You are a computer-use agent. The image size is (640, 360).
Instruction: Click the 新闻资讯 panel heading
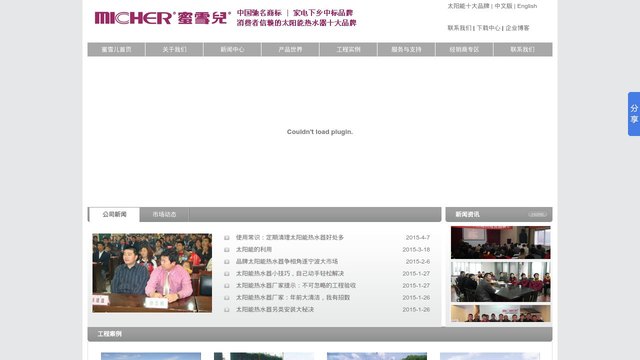click(467, 214)
